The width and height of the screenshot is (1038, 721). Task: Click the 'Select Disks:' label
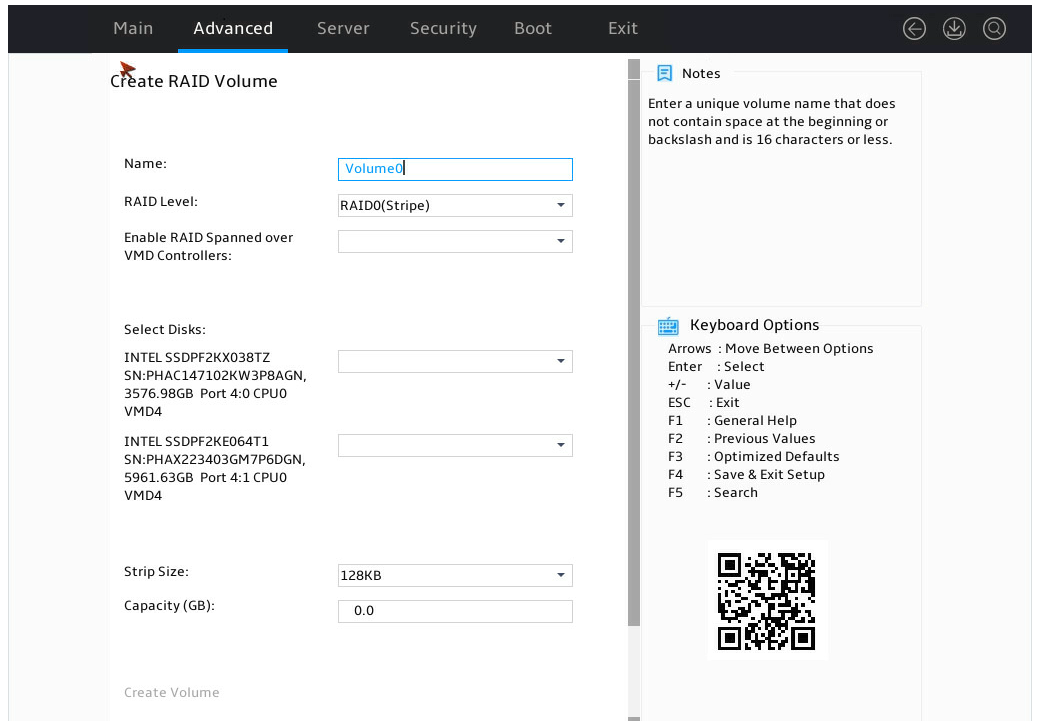click(x=165, y=330)
